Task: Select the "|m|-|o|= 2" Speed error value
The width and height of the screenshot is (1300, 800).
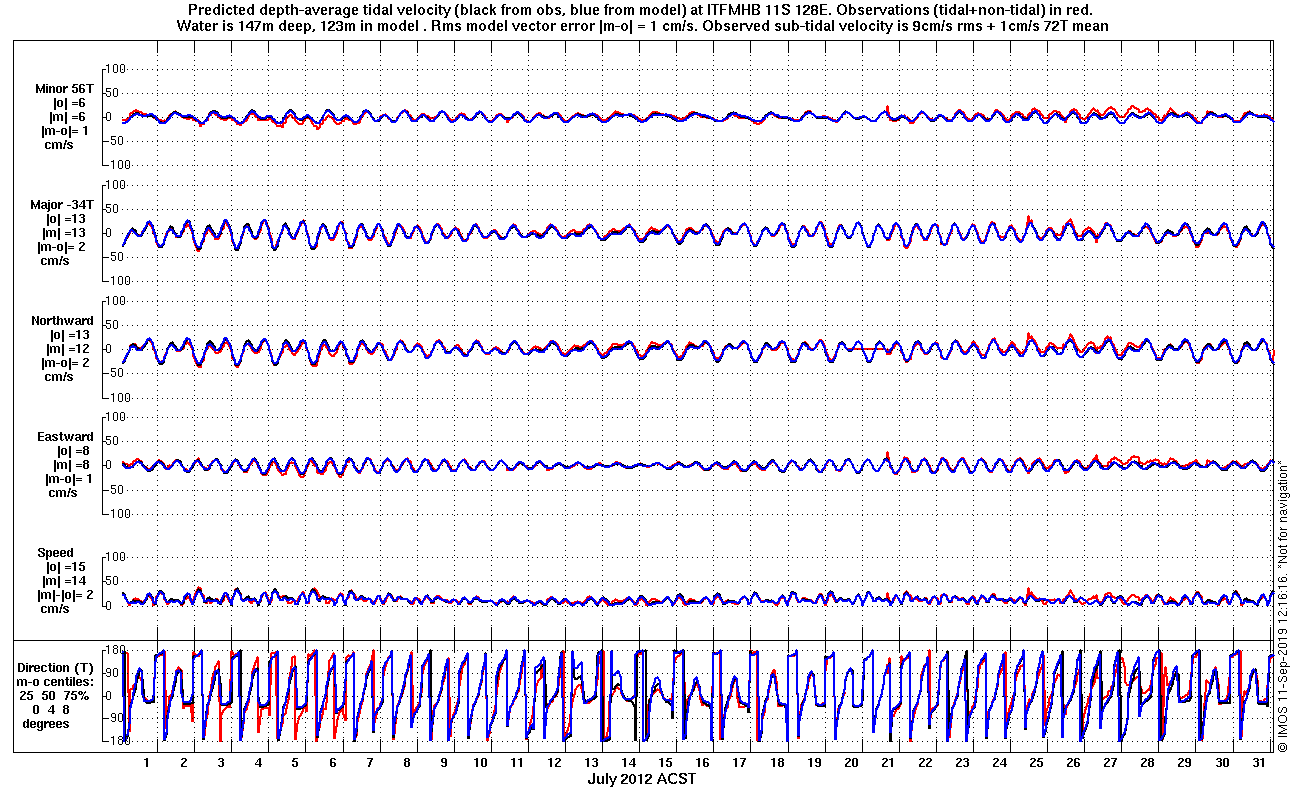Action: tap(65, 594)
